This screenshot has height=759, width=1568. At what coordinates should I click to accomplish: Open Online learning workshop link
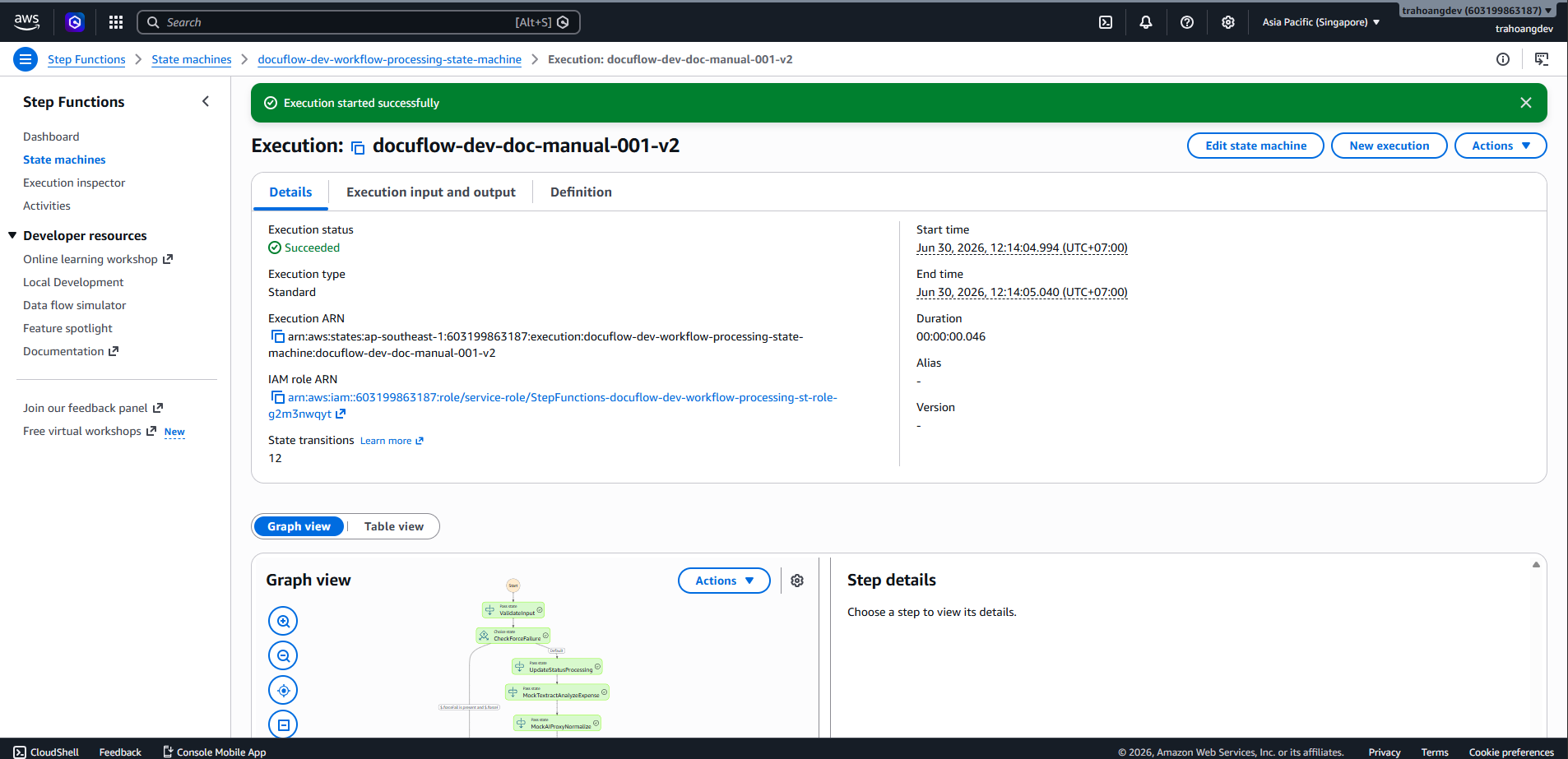98,259
